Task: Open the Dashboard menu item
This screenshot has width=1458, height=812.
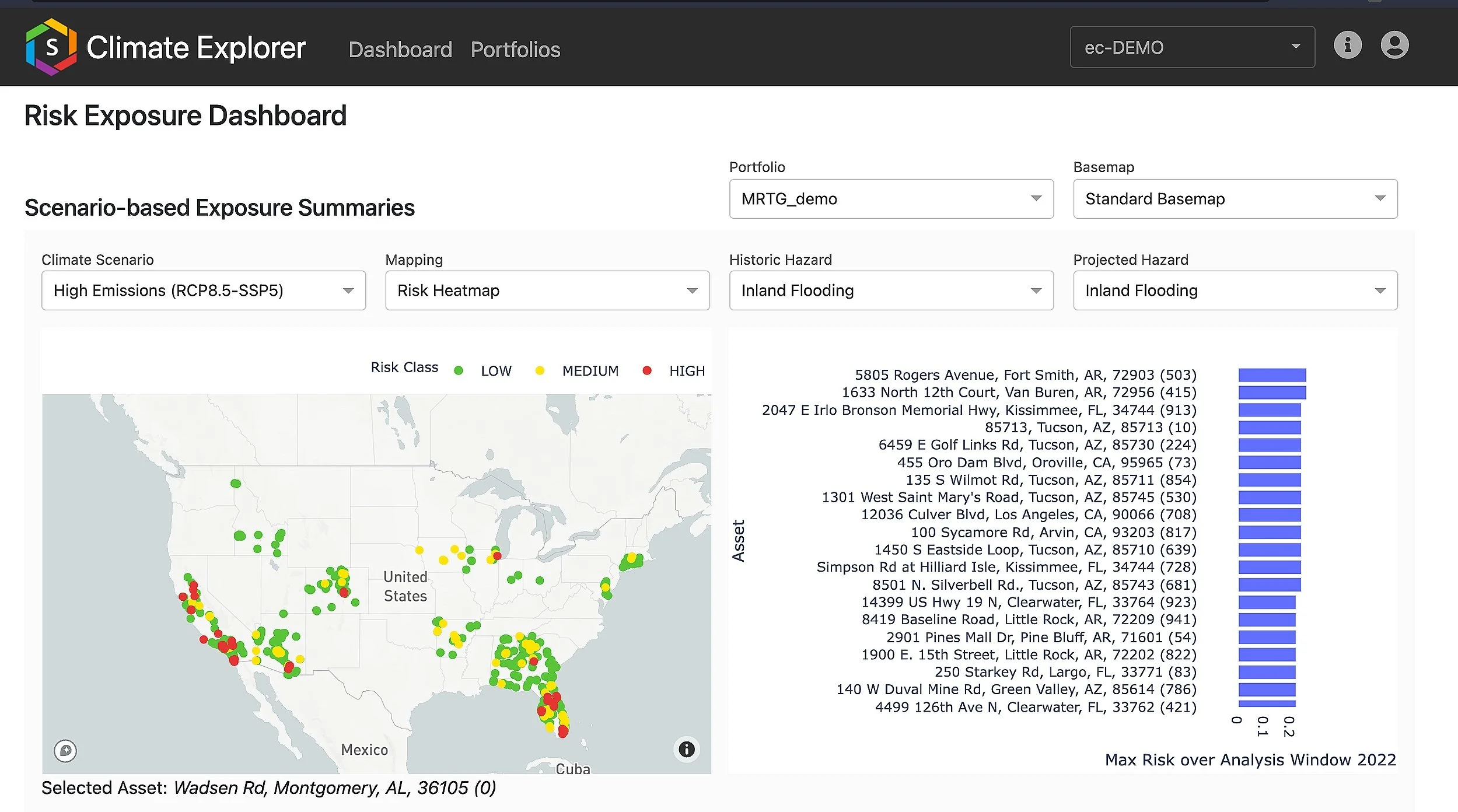Action: tap(400, 50)
